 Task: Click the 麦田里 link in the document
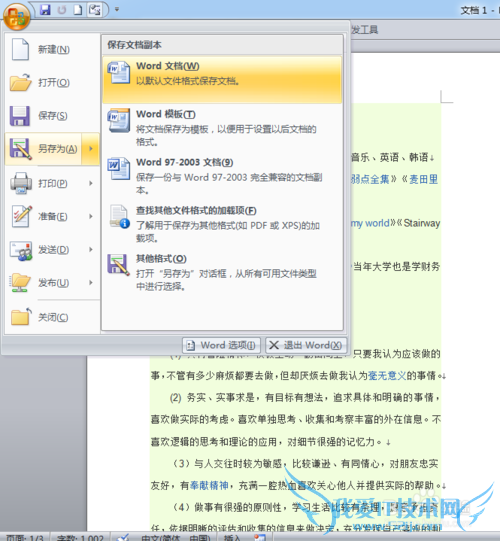pos(423,179)
